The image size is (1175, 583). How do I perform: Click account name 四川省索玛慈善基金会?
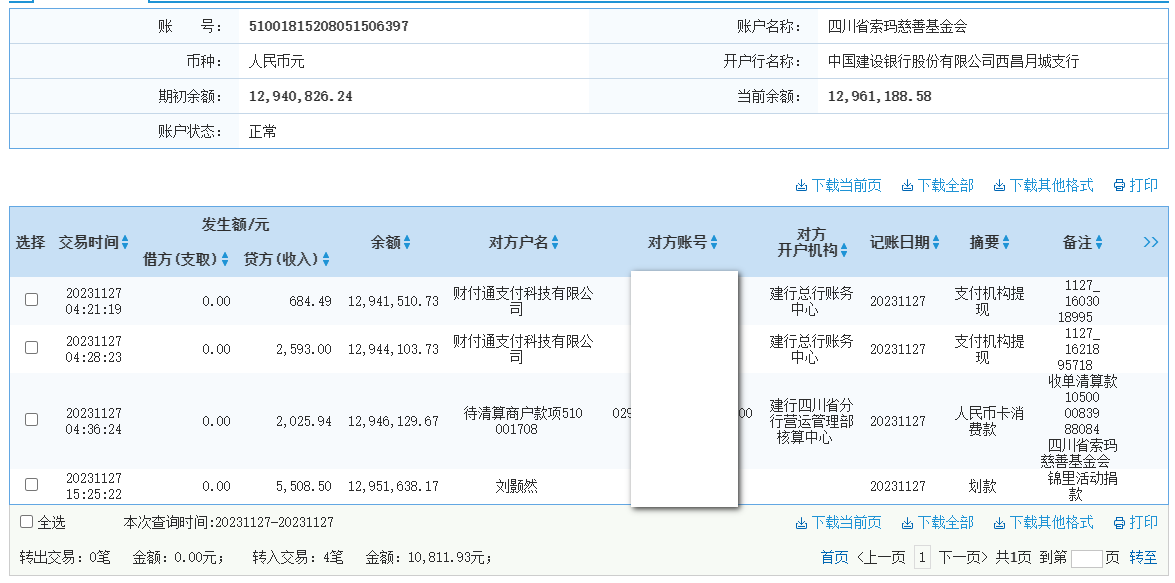(898, 27)
